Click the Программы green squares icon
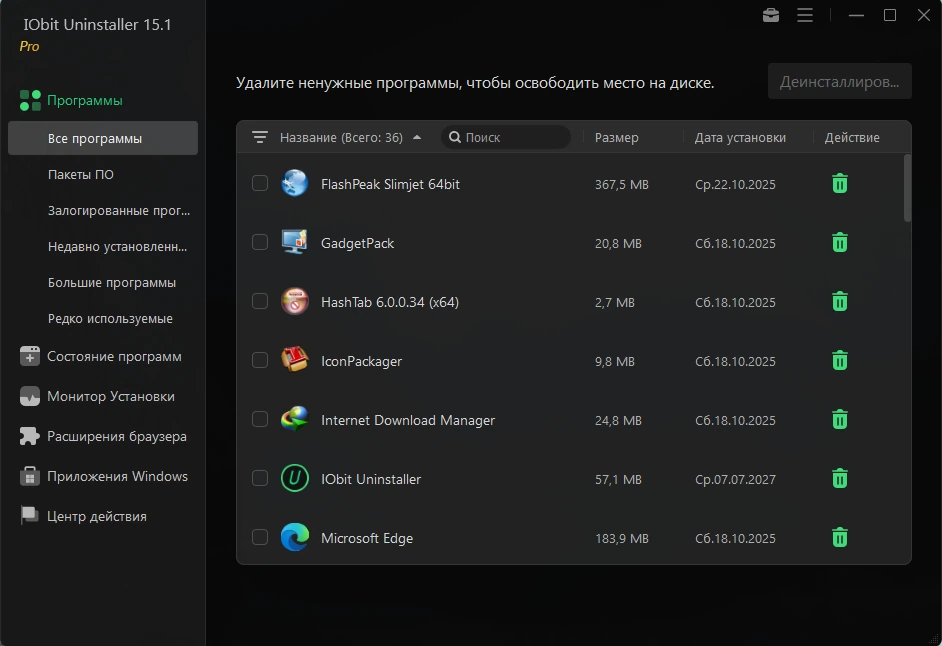Viewport: 942px width, 646px height. point(30,100)
